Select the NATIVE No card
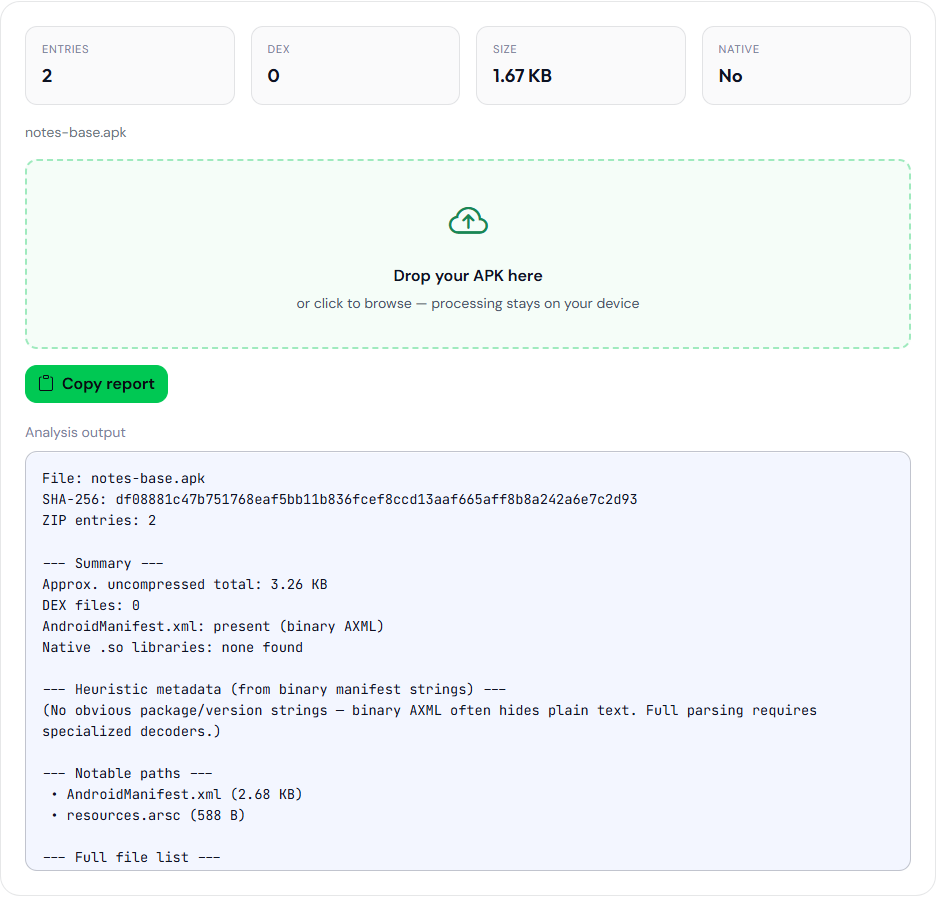 [806, 65]
